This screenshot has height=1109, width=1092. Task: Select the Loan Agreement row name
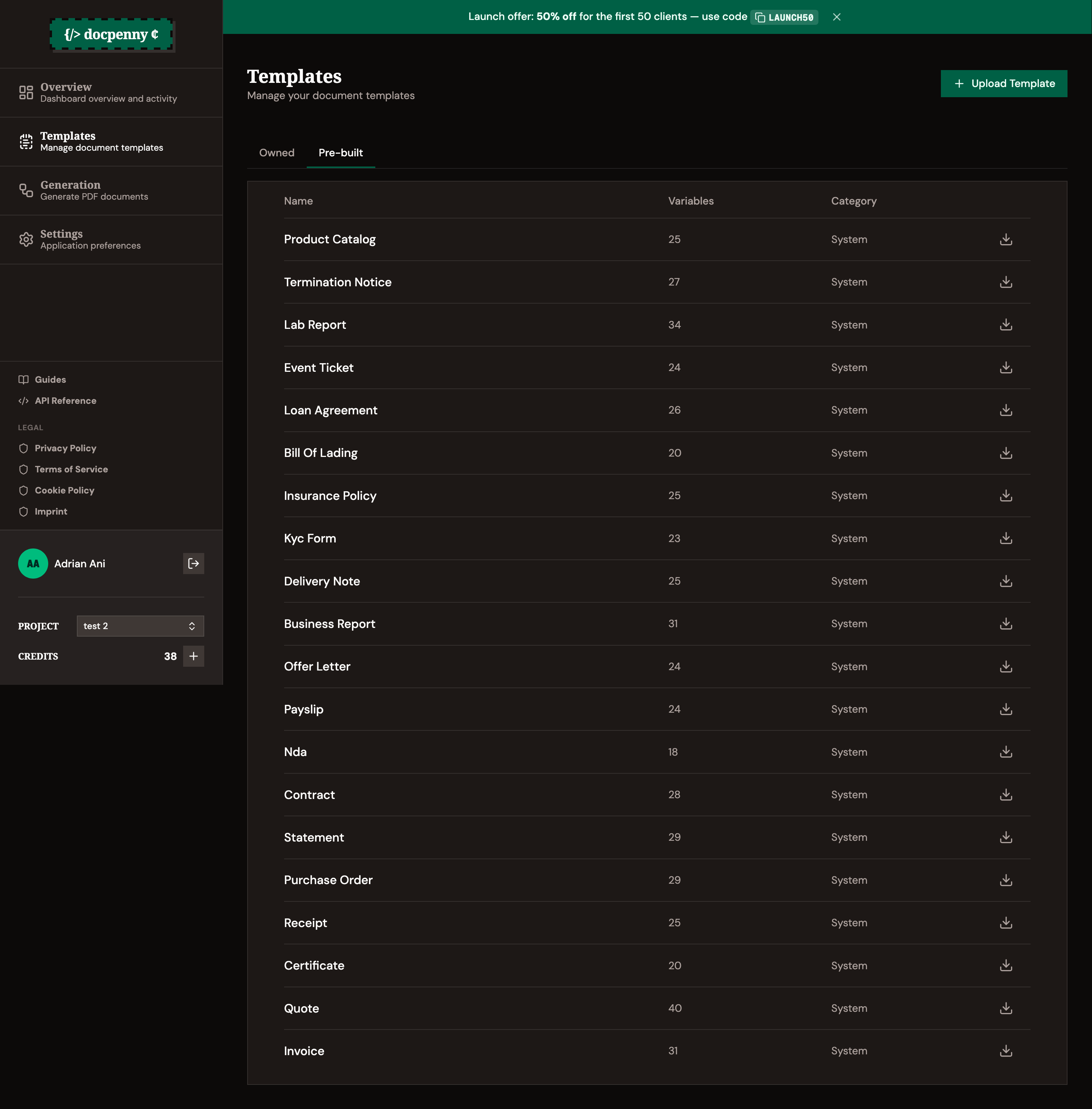coord(330,411)
